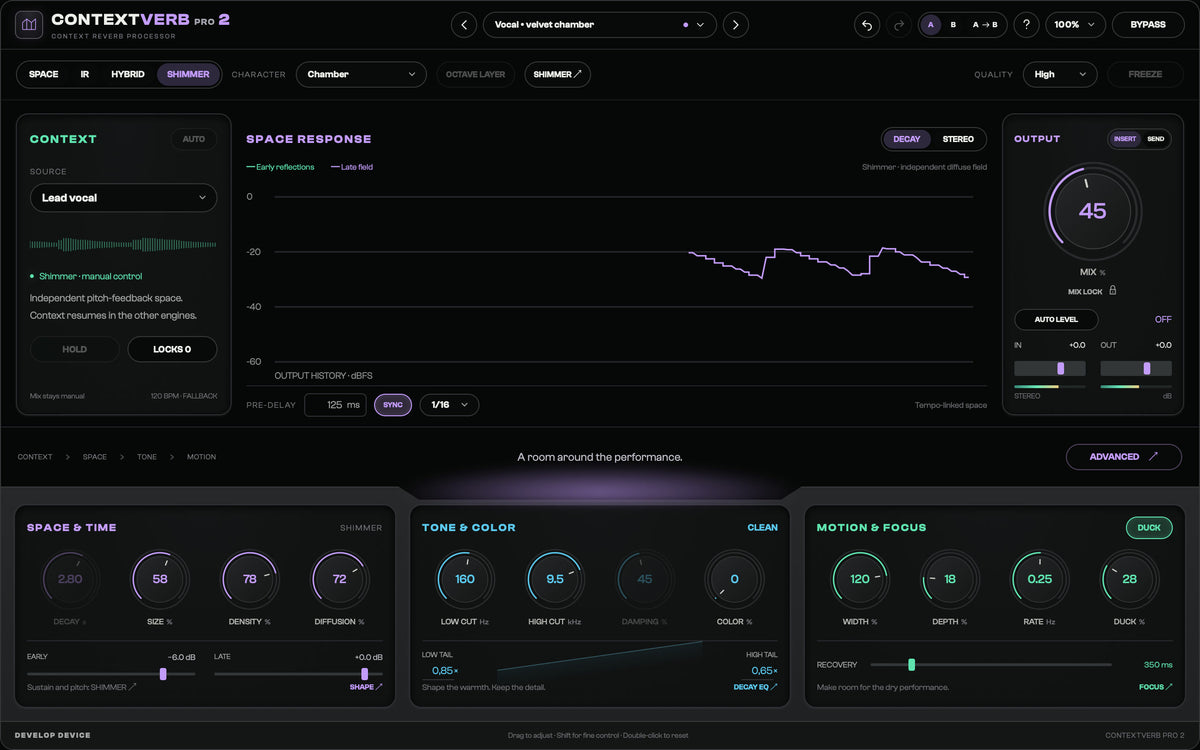Open the 1/16 sync division dropdown
Image resolution: width=1200 pixels, height=750 pixels.
[x=449, y=405]
